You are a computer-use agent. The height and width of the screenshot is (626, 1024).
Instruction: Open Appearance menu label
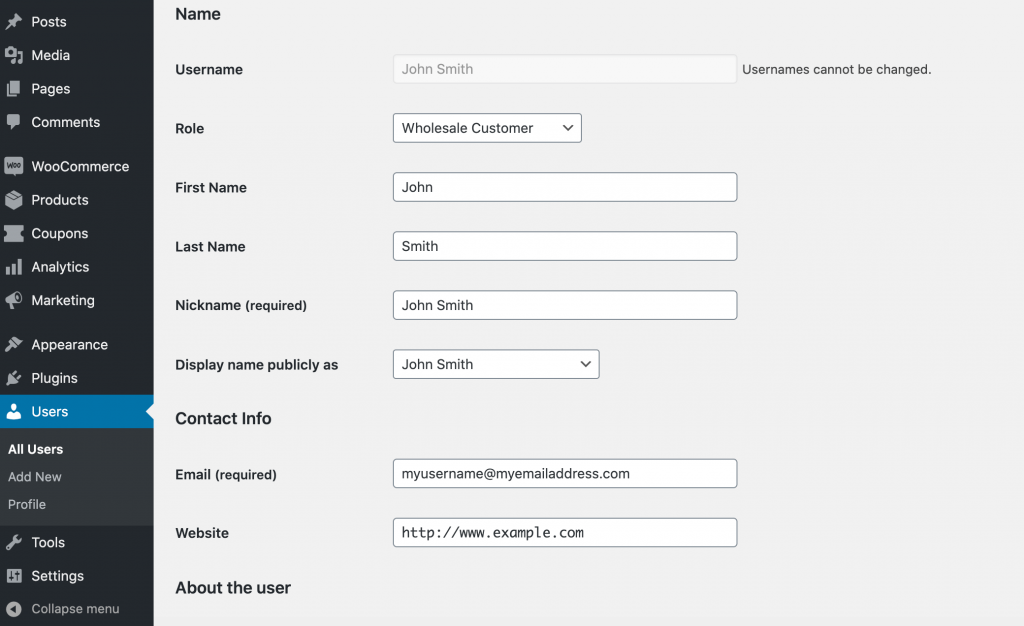click(69, 345)
